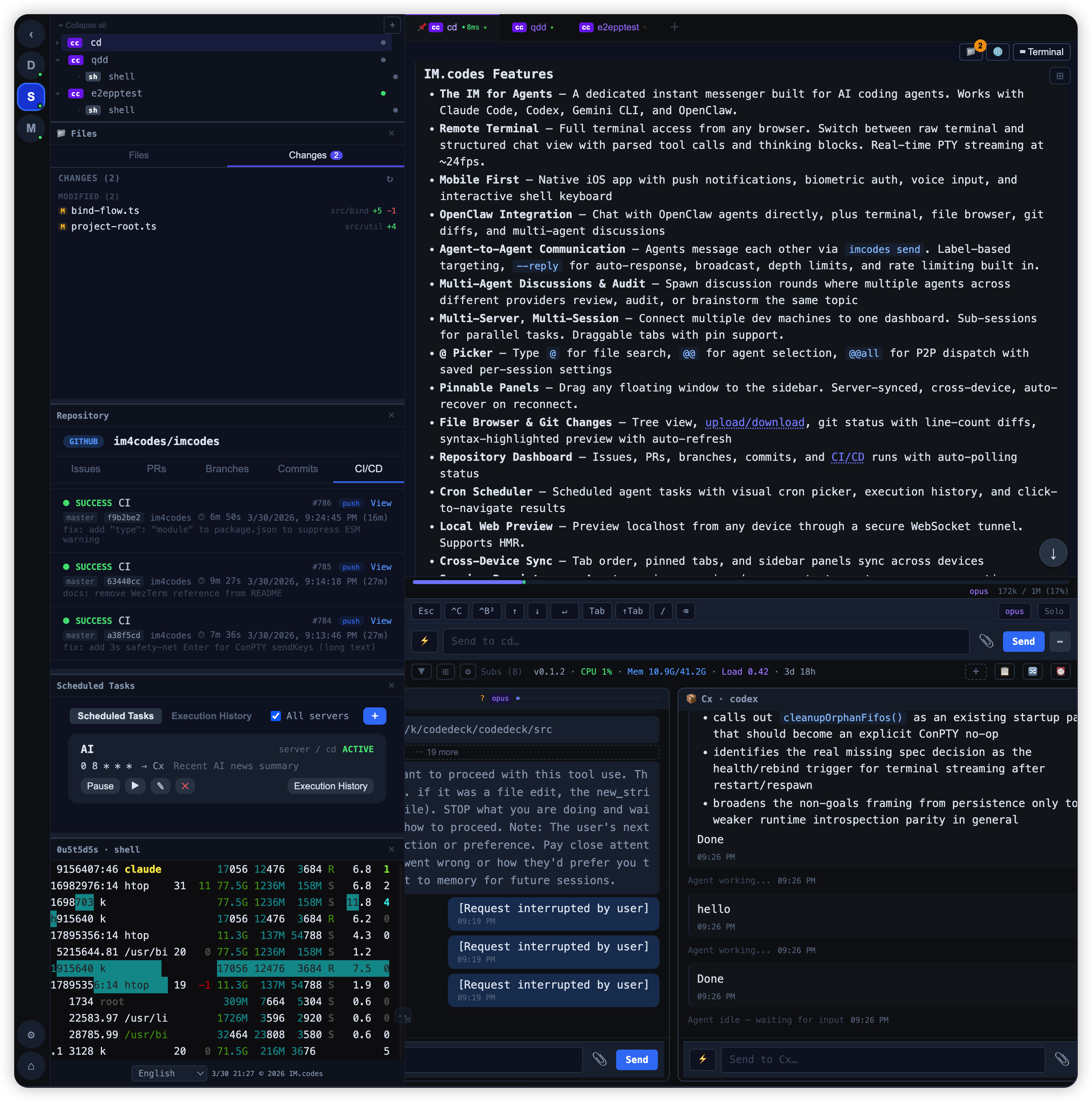Toggle the All servers checkbox

tap(276, 716)
